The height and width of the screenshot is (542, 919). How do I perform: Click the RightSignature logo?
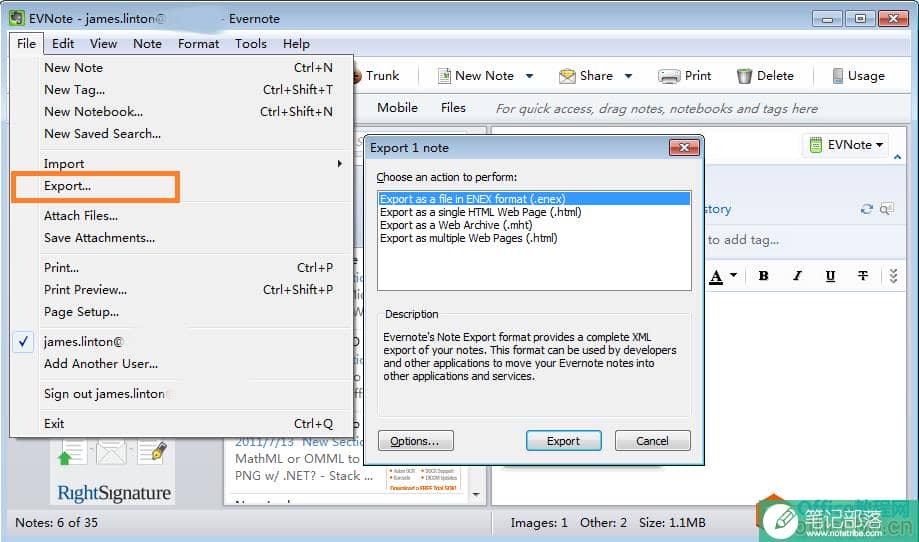tap(114, 493)
